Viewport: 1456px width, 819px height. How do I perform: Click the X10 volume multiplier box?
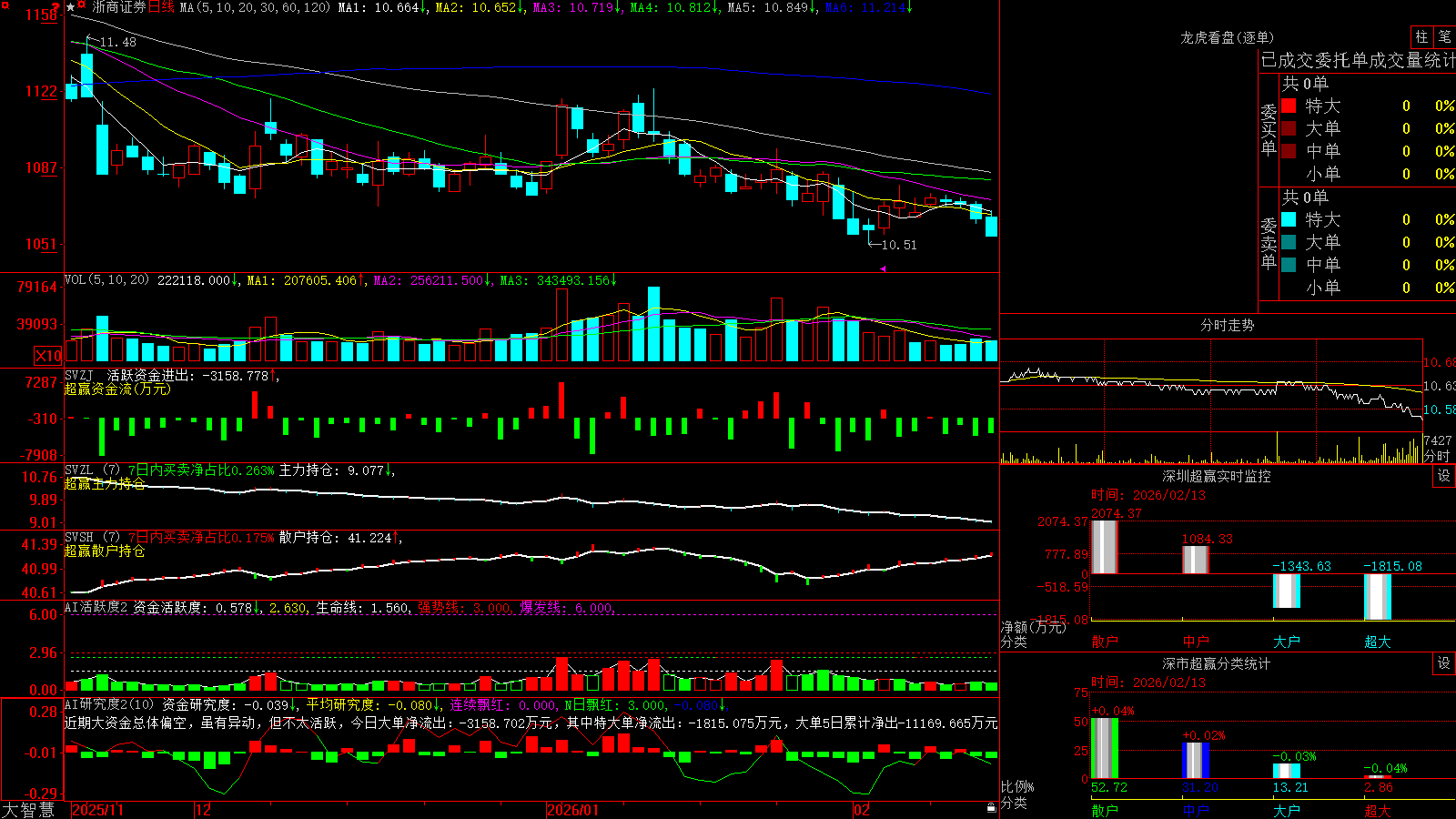tap(48, 356)
